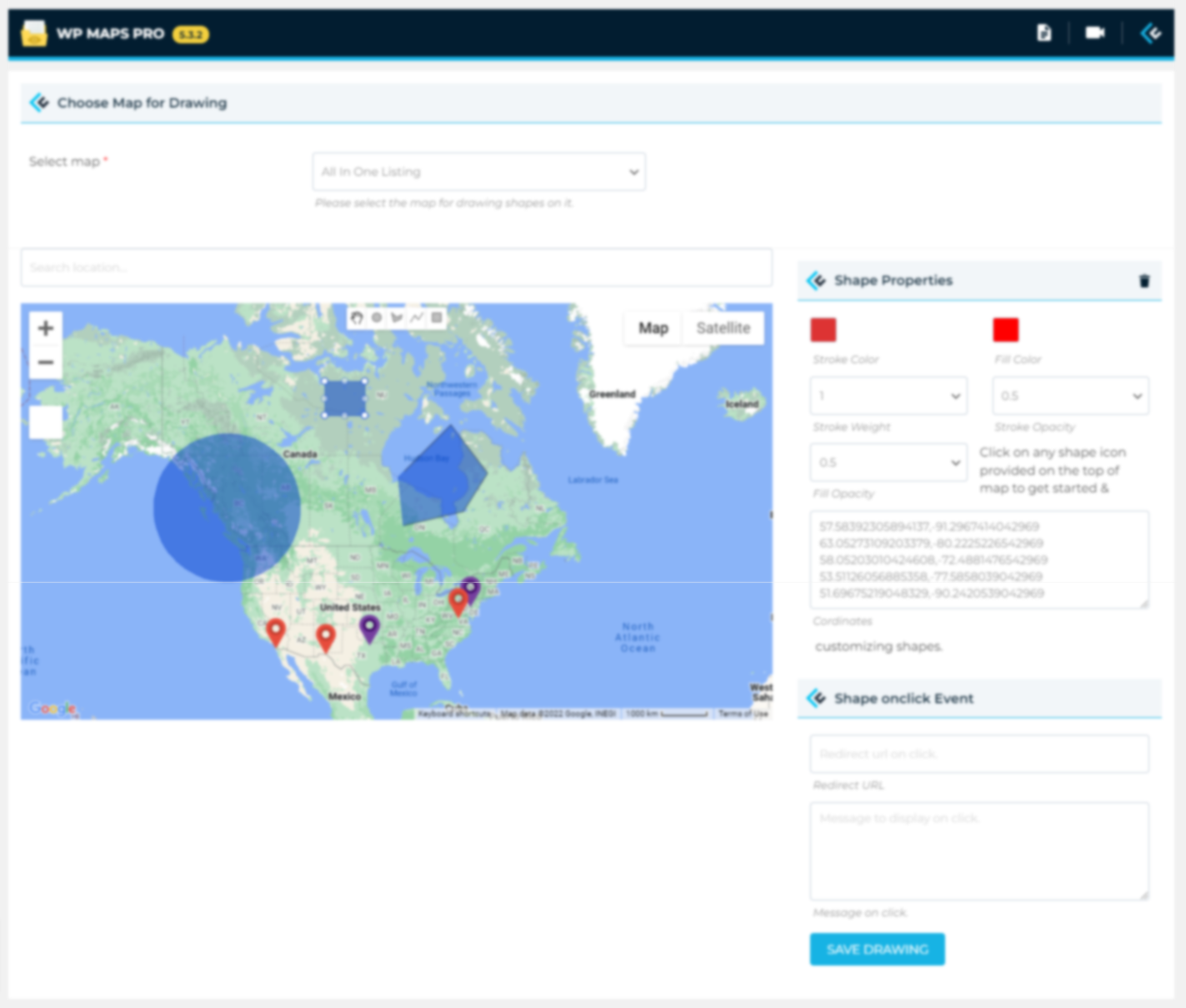
Task: Switch to Map view
Action: click(653, 328)
